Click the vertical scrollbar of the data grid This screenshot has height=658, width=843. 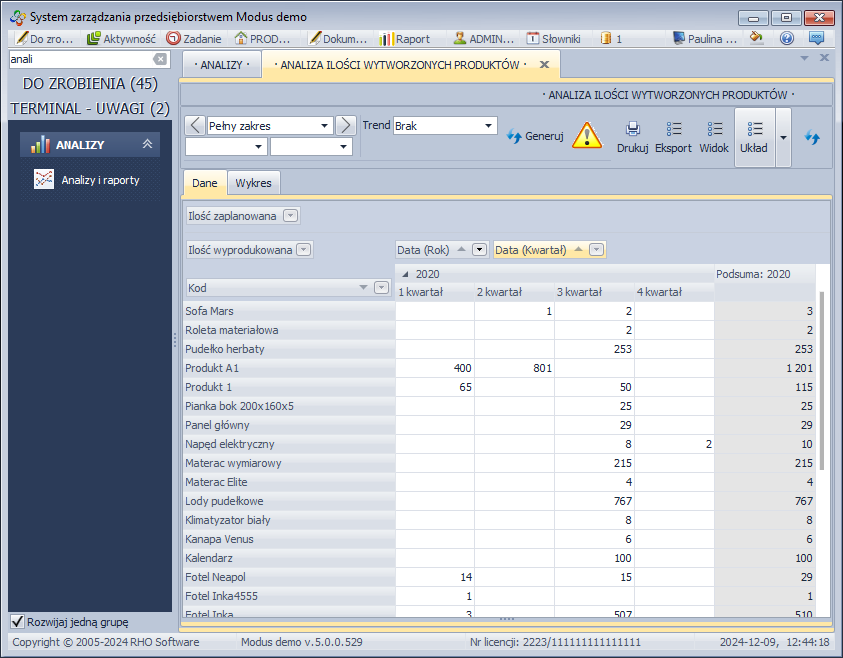[x=821, y=380]
